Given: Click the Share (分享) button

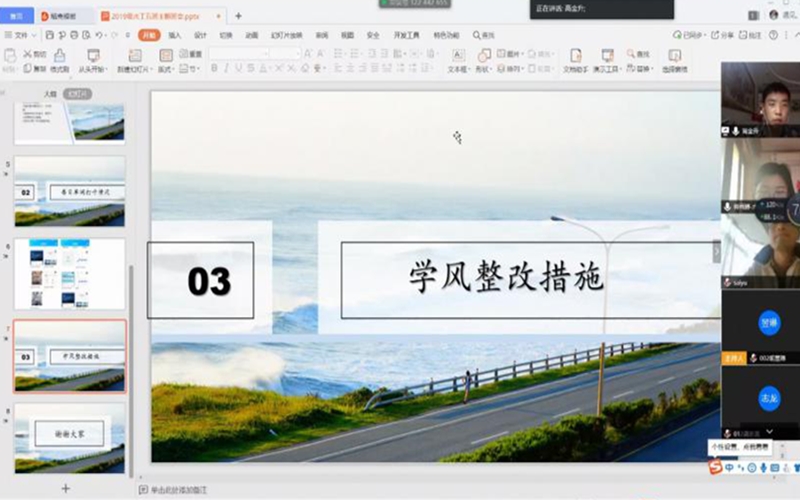Looking at the screenshot, I should click(724, 35).
